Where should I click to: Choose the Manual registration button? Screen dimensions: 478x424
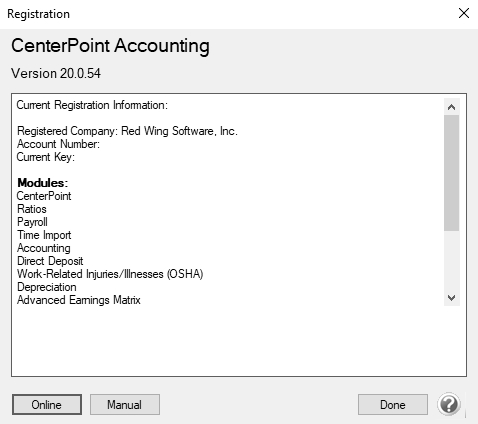click(x=125, y=405)
